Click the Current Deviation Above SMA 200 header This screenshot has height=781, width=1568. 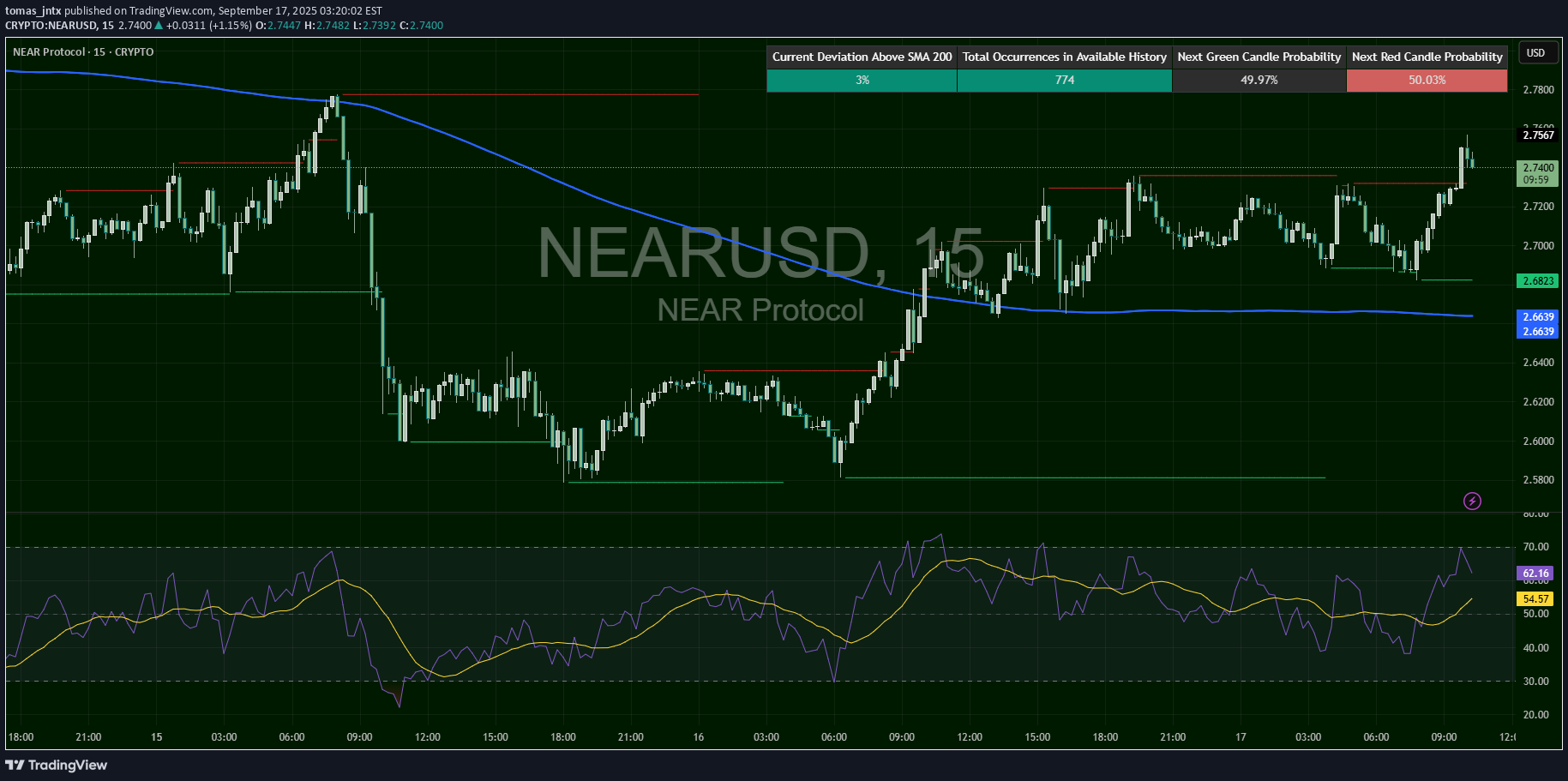point(862,57)
